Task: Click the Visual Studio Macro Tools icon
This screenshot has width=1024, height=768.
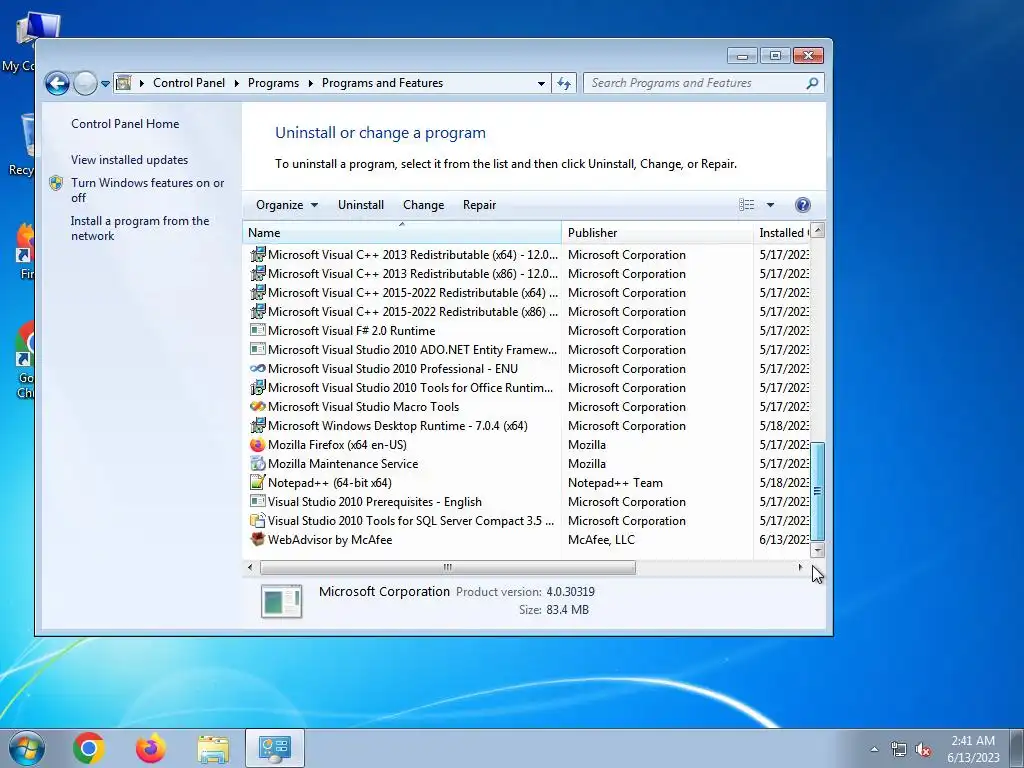Action: (x=258, y=406)
